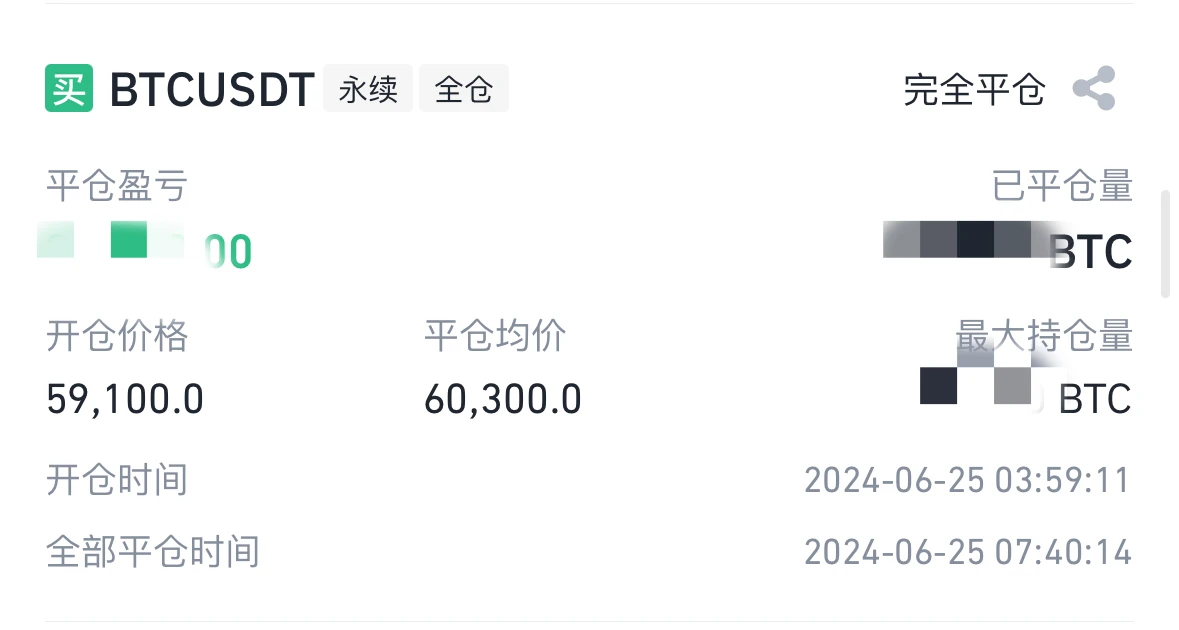Click the green blurred profit value

145,248
